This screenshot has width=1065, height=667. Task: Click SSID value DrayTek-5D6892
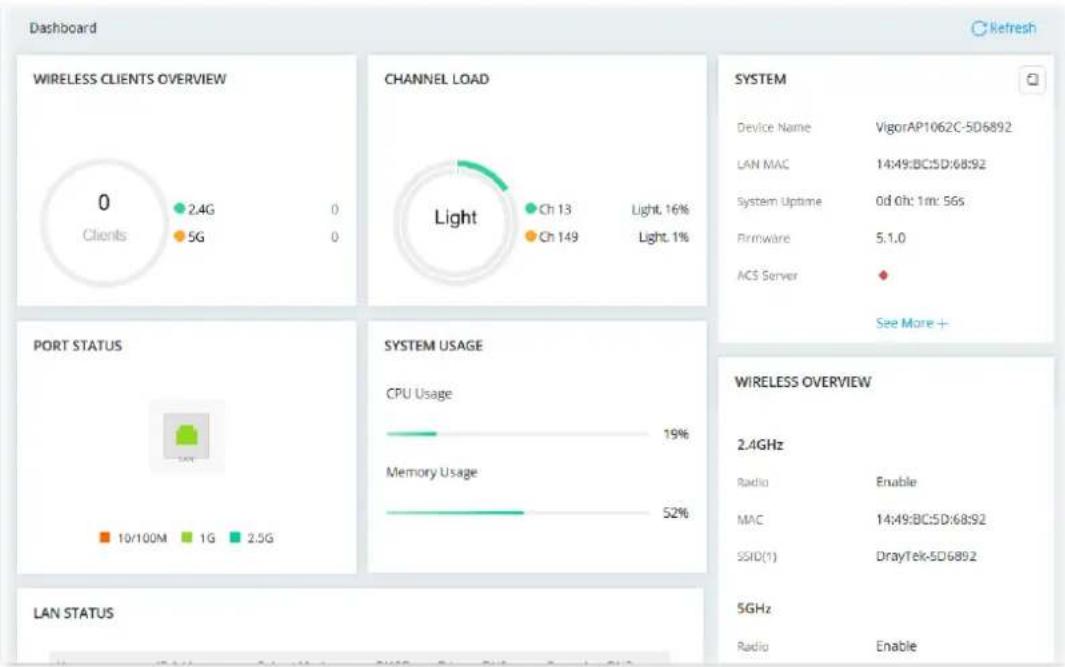point(926,556)
